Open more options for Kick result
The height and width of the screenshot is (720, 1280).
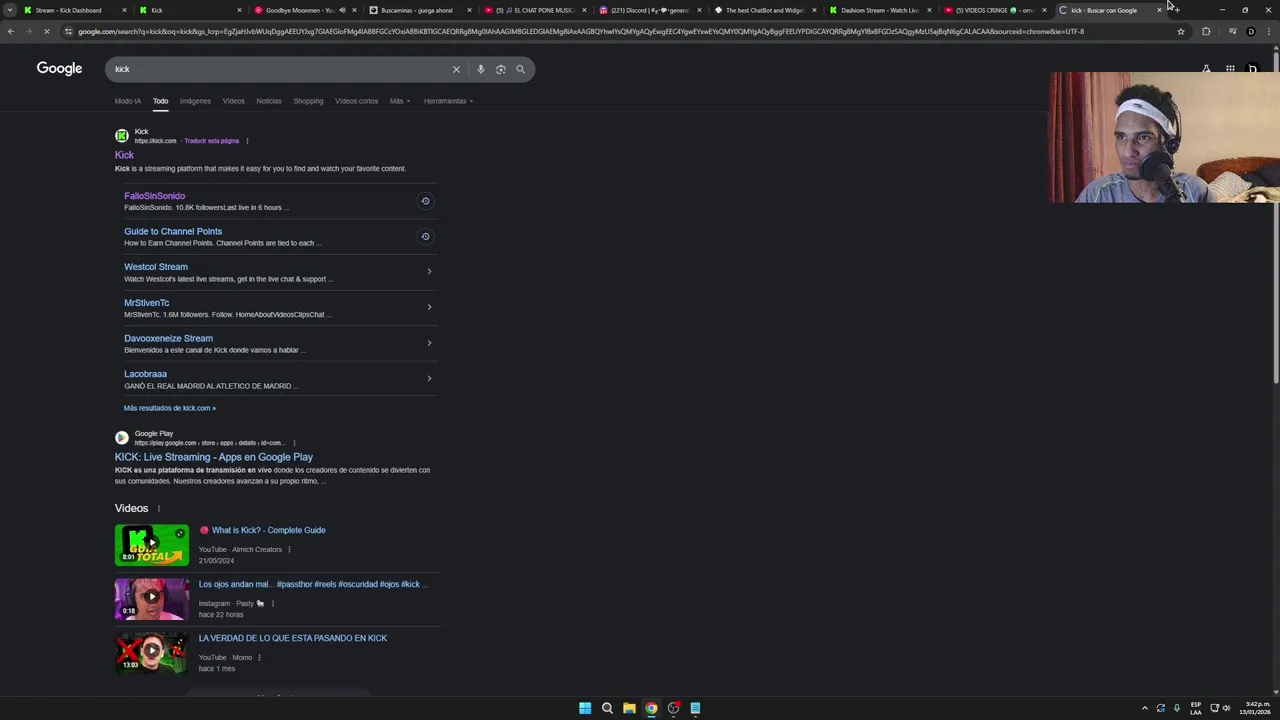tap(247, 141)
